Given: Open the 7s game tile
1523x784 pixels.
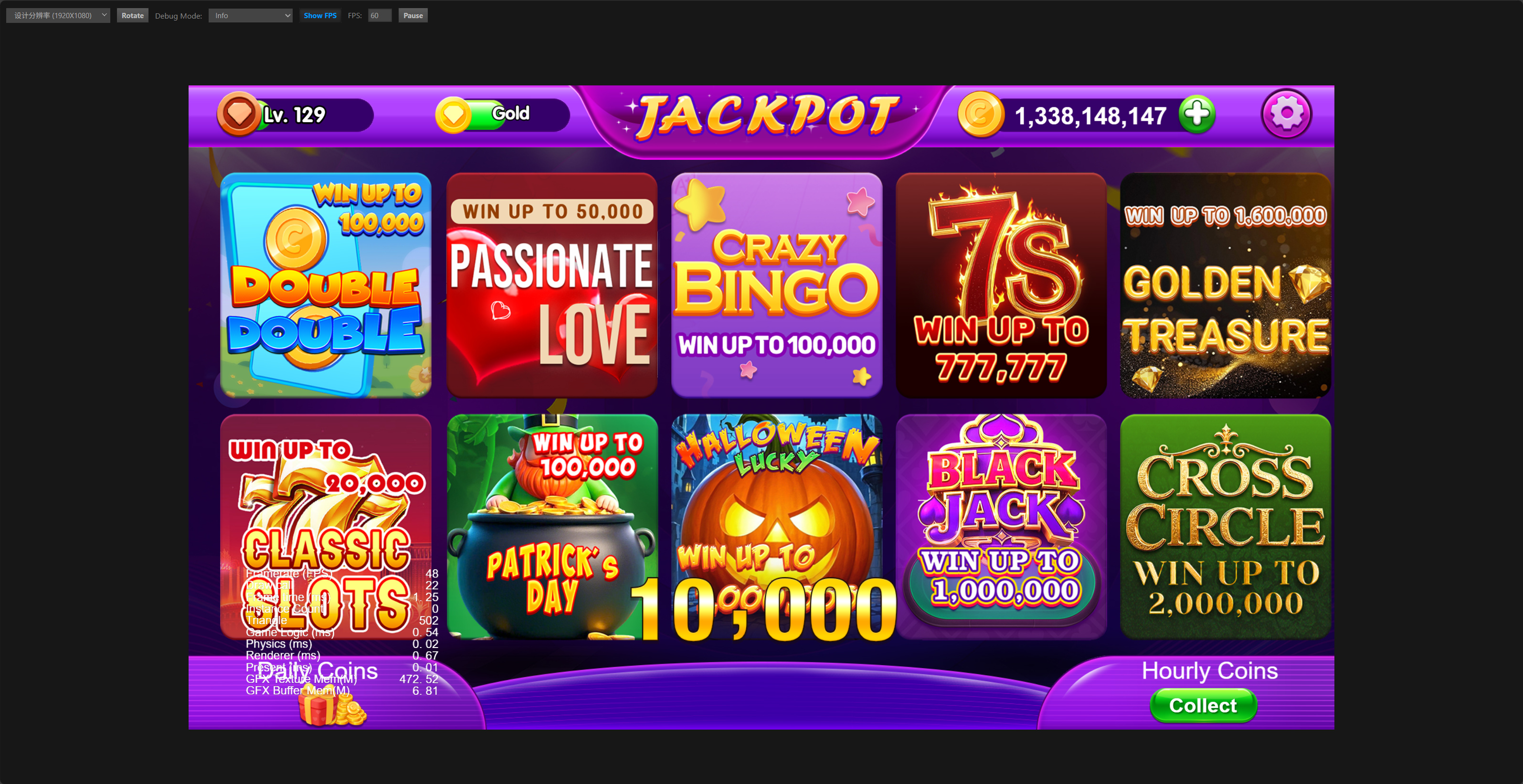Looking at the screenshot, I should click(1001, 285).
